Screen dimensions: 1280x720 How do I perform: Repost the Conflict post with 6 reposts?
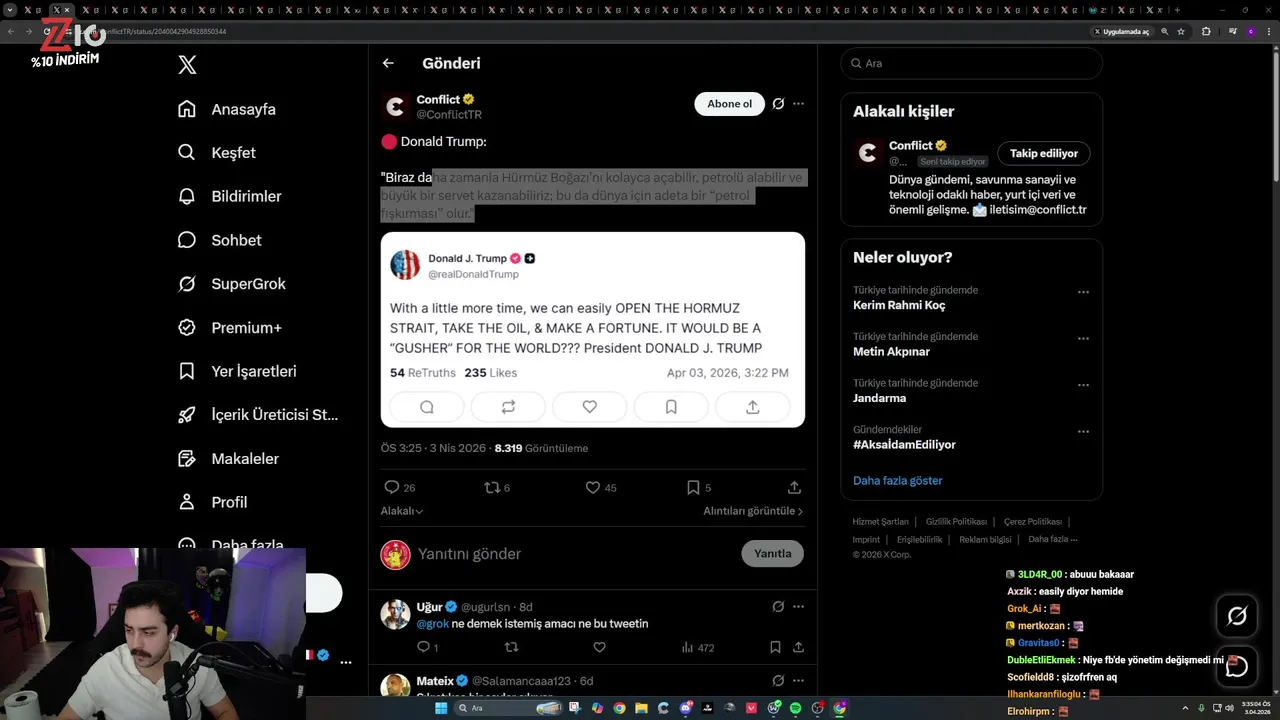[x=497, y=488]
